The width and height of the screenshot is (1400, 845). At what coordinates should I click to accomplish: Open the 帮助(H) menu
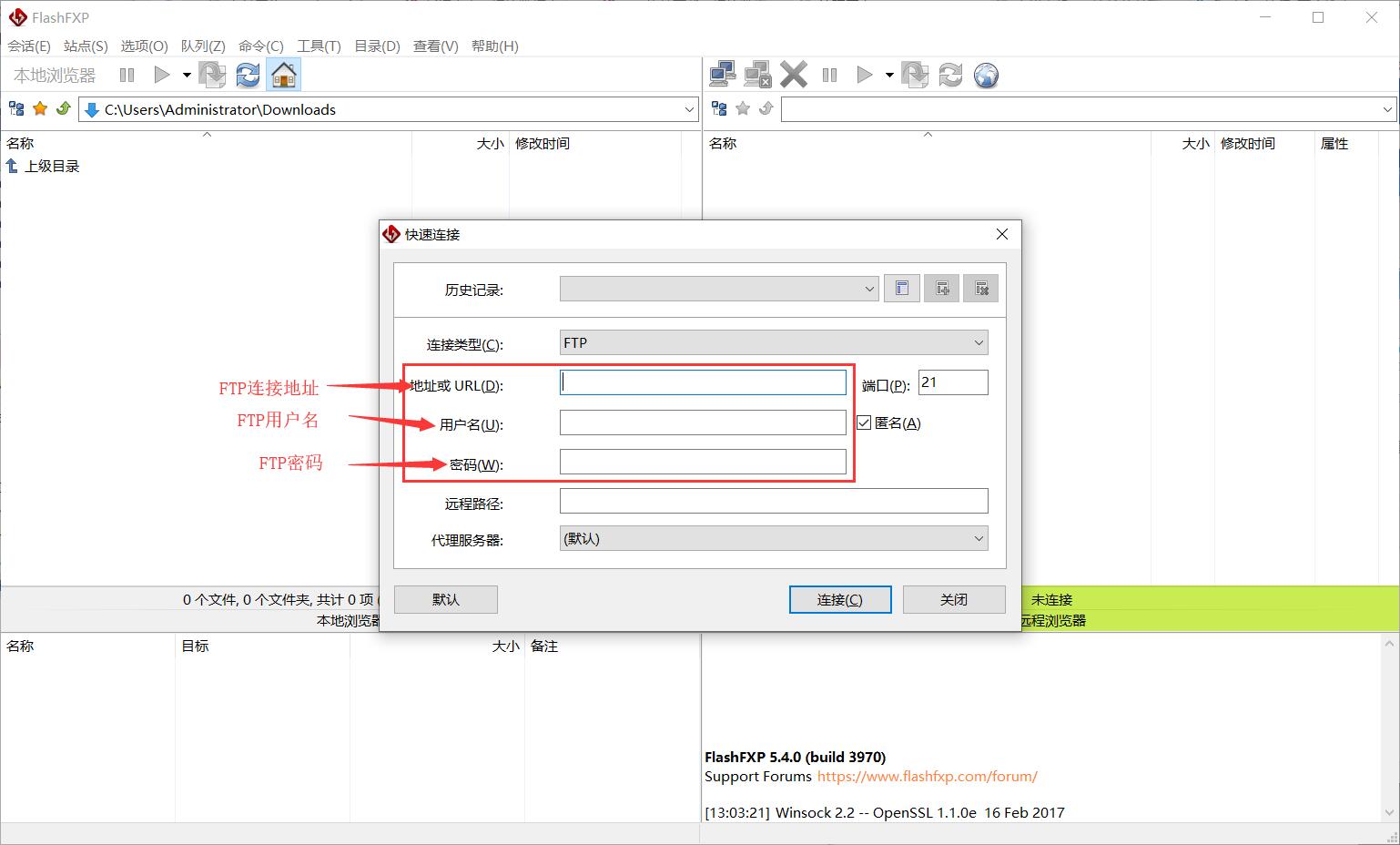pyautogui.click(x=495, y=46)
